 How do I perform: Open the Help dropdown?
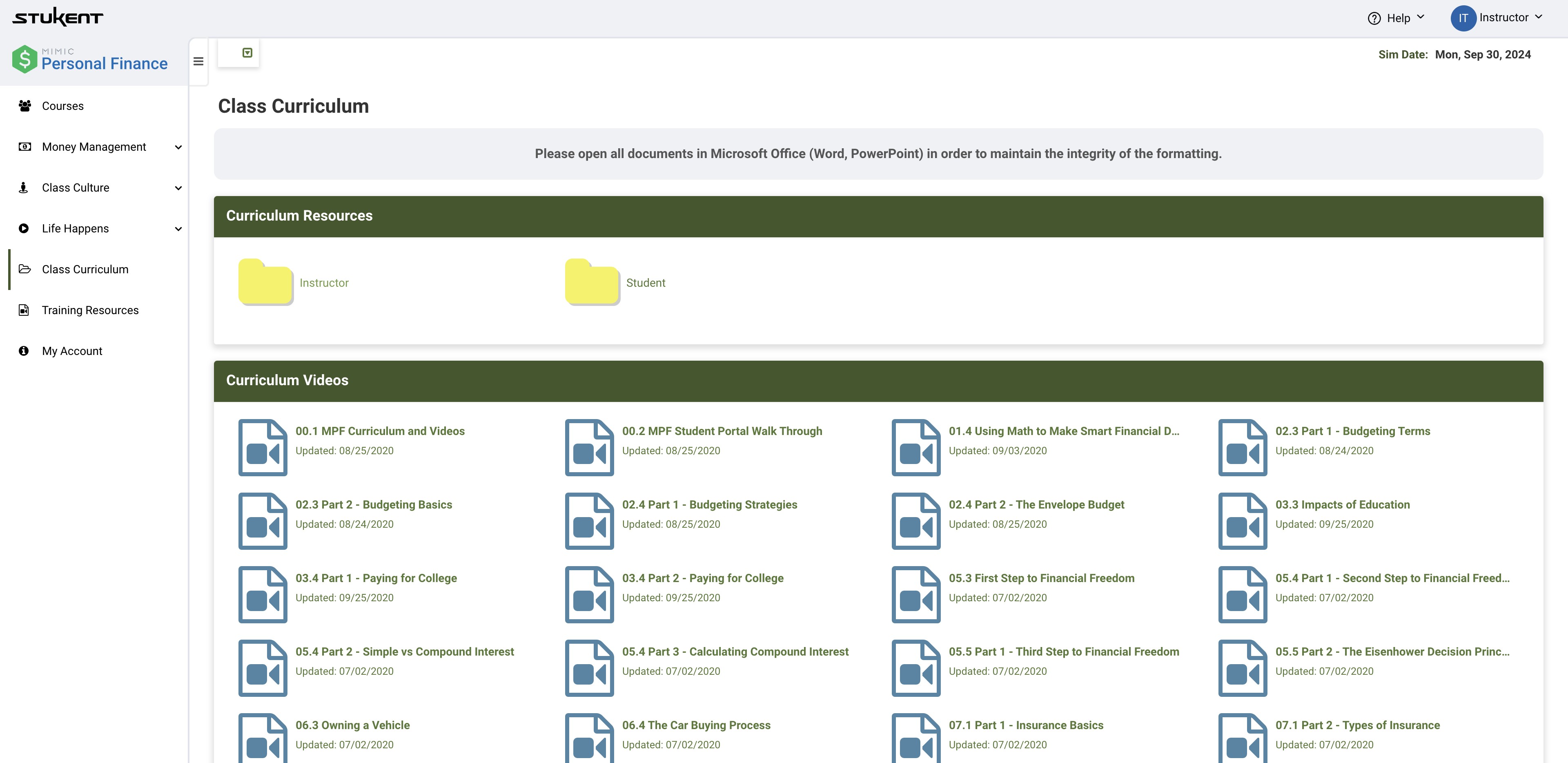[1397, 18]
